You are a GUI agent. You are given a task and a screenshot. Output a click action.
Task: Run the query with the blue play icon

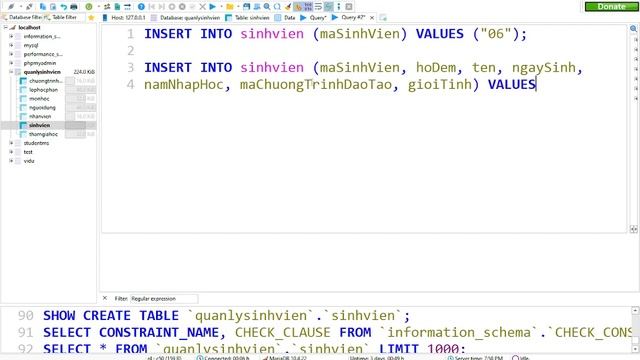(x=213, y=7)
